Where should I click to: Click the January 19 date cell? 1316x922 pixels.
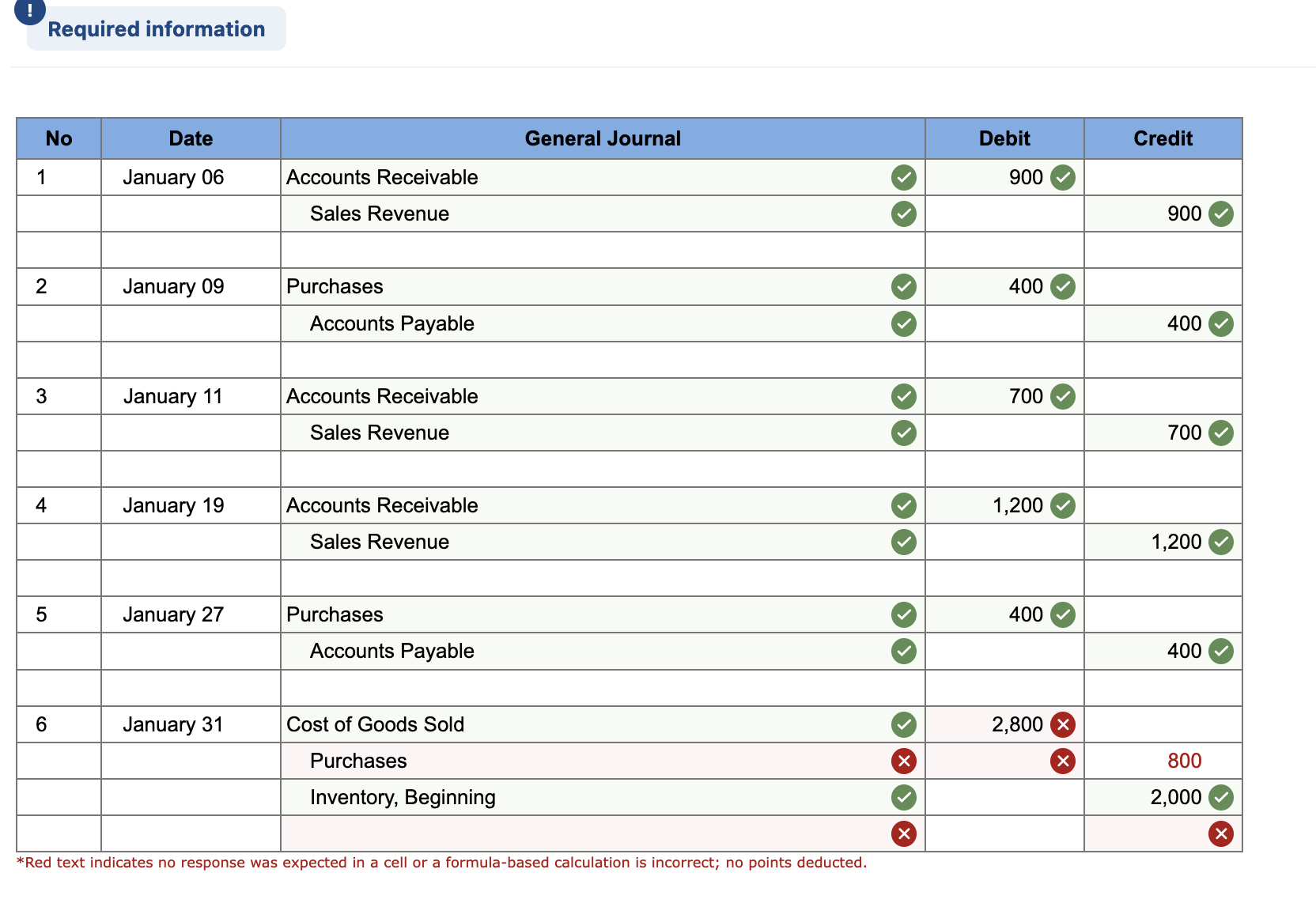(x=191, y=505)
